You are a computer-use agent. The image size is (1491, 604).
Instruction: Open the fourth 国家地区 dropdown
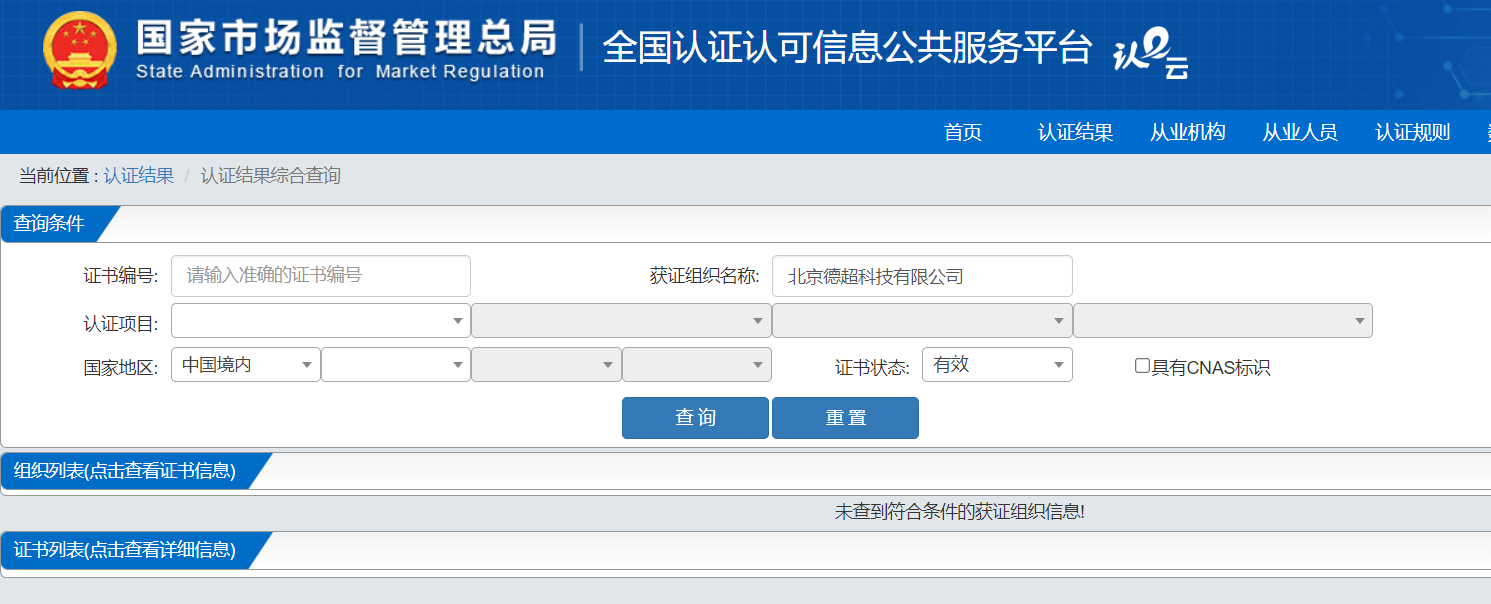[697, 365]
